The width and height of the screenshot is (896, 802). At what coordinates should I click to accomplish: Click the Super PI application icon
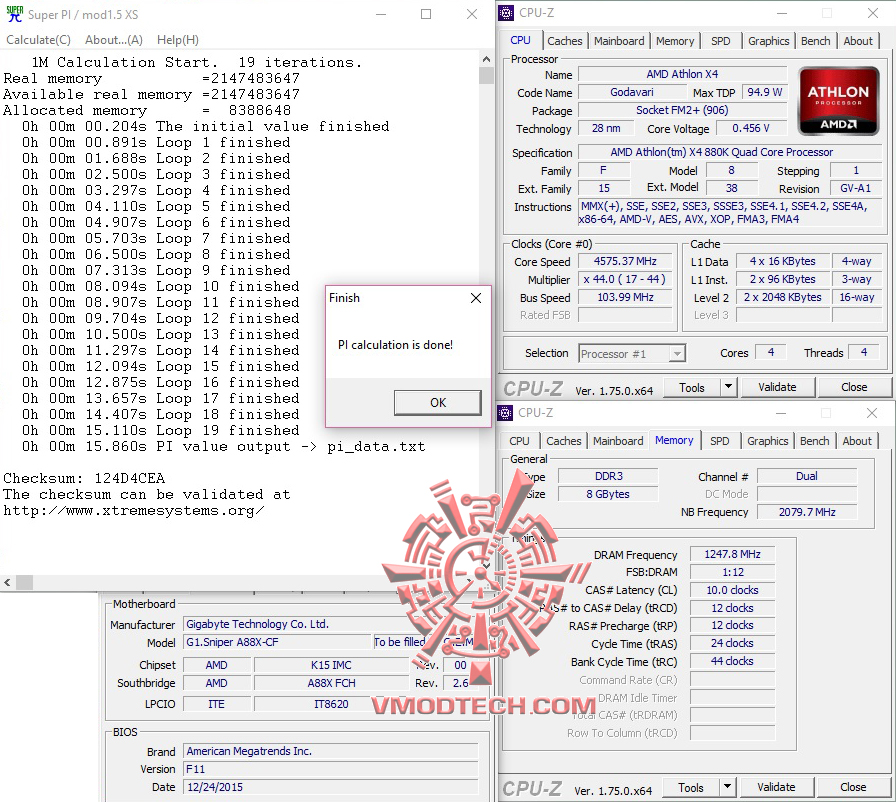[14, 14]
